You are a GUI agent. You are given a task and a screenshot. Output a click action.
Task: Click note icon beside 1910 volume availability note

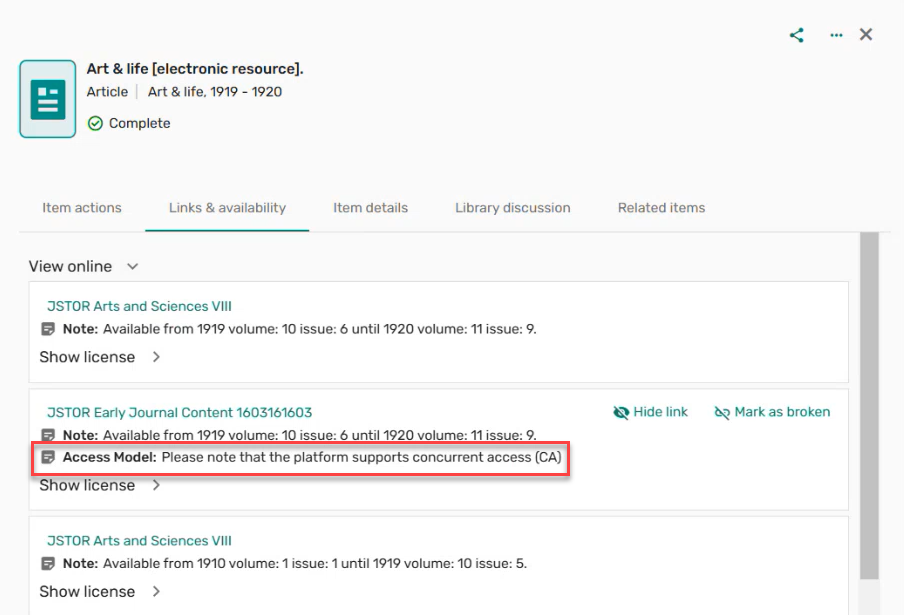[x=48, y=564]
